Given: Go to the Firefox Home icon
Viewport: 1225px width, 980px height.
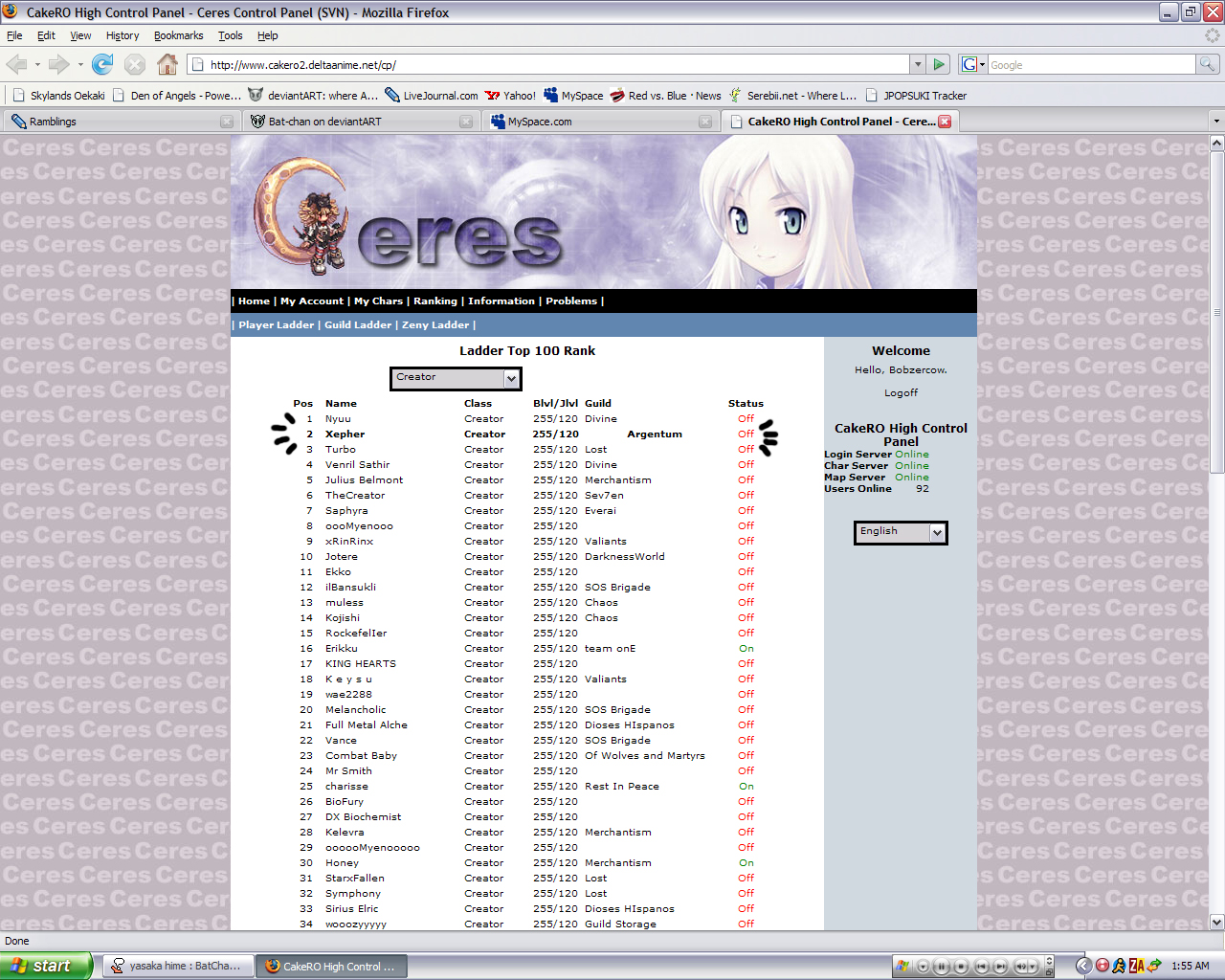Looking at the screenshot, I should (167, 64).
